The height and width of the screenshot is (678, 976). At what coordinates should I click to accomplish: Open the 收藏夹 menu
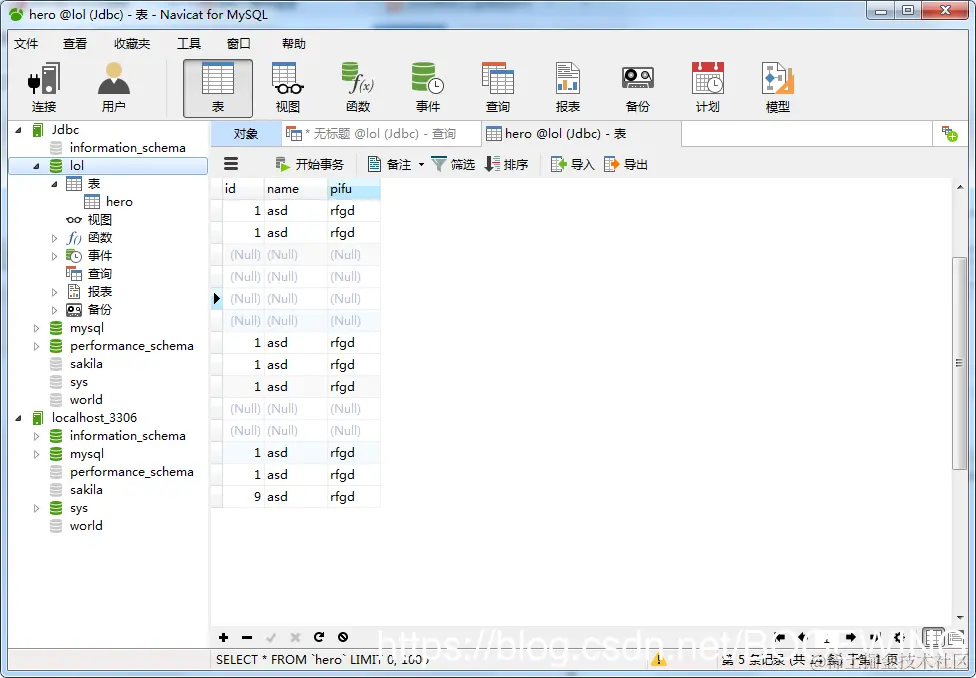[x=132, y=44]
